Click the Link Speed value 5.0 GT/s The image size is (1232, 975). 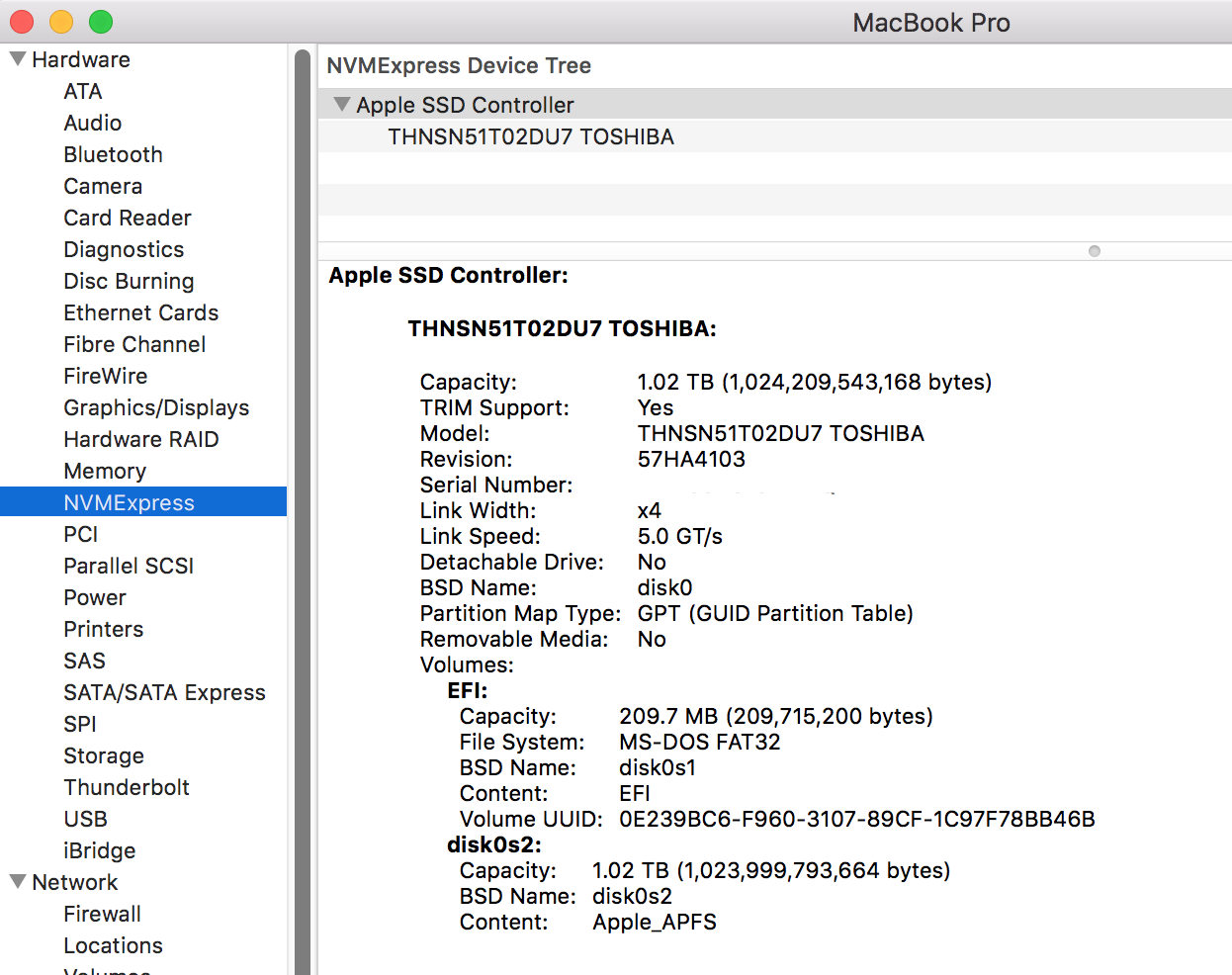click(x=680, y=536)
